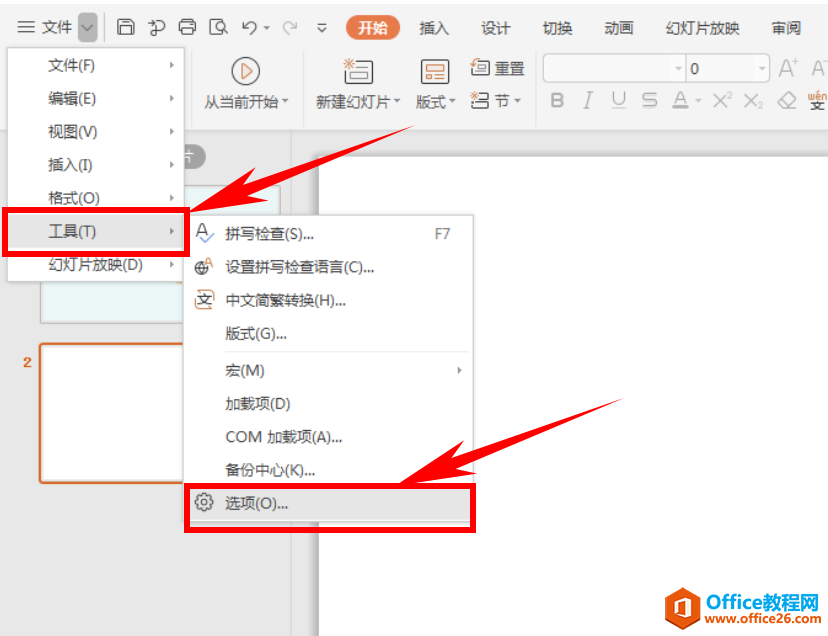Image resolution: width=828 pixels, height=636 pixels.
Task: Open the quick access toolbar customize chevron
Action: (x=322, y=29)
